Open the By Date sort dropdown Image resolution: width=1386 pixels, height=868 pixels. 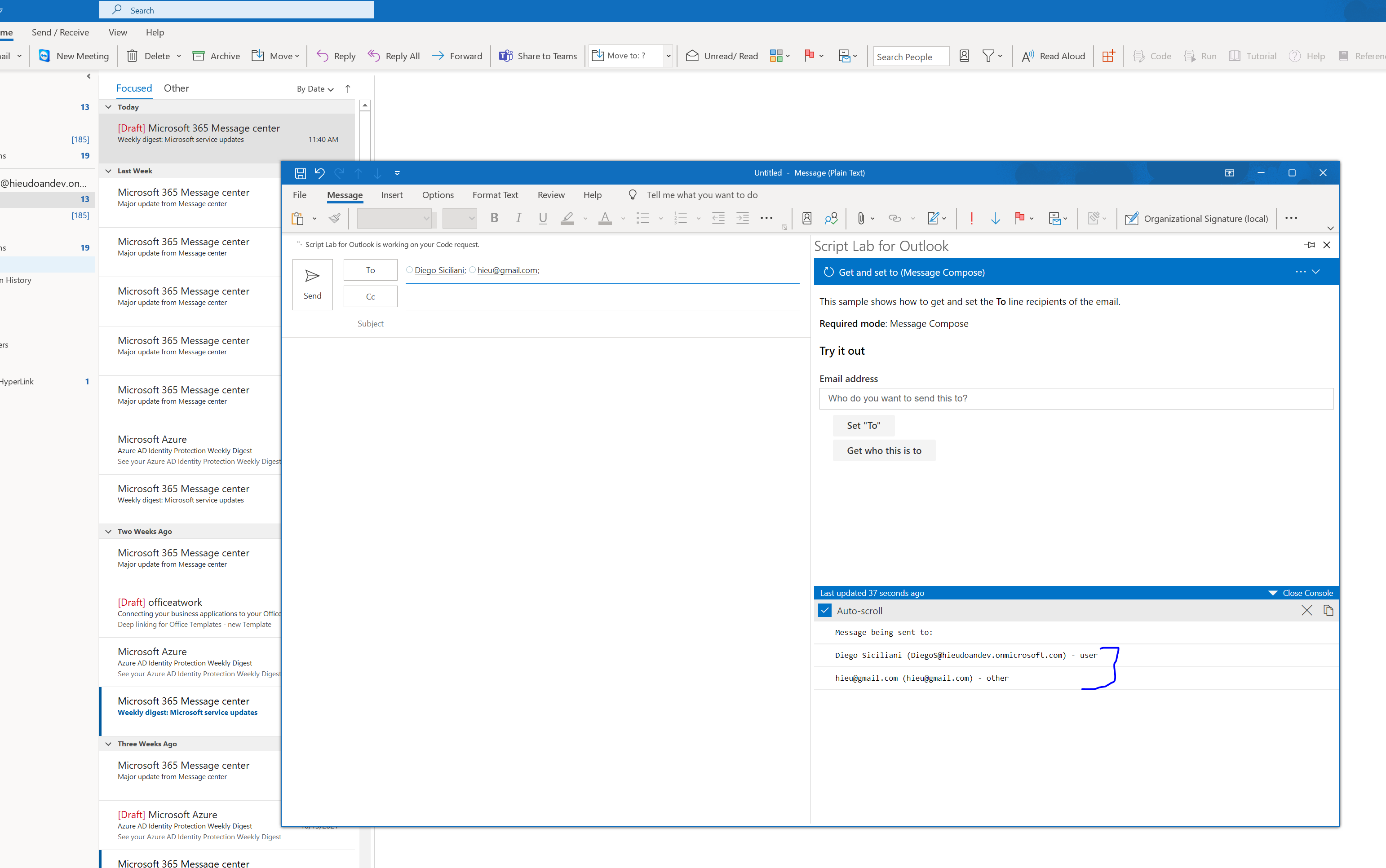(x=314, y=88)
